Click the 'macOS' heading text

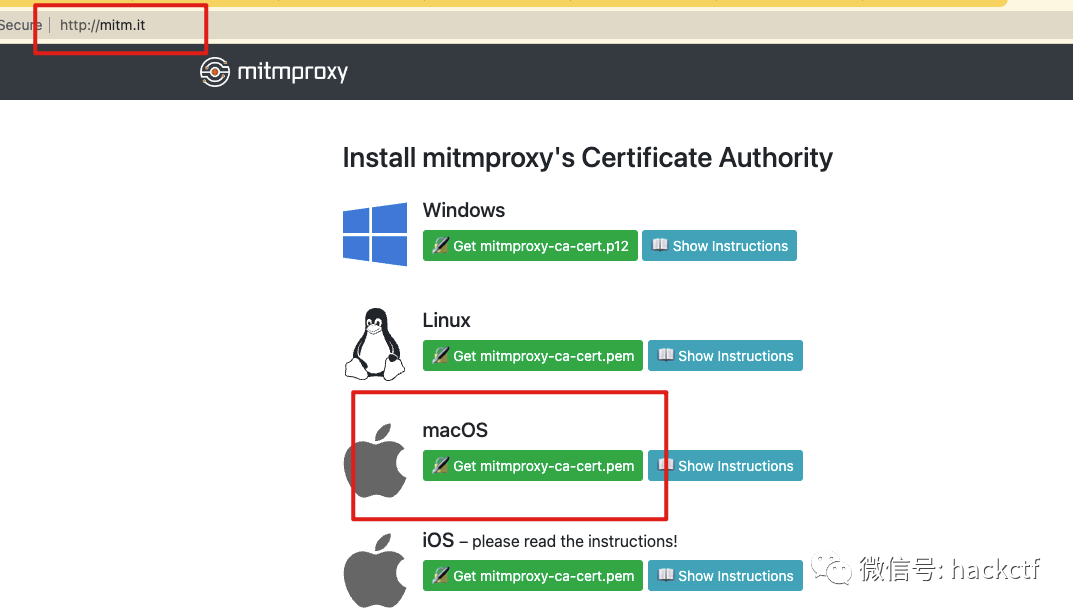tap(455, 431)
